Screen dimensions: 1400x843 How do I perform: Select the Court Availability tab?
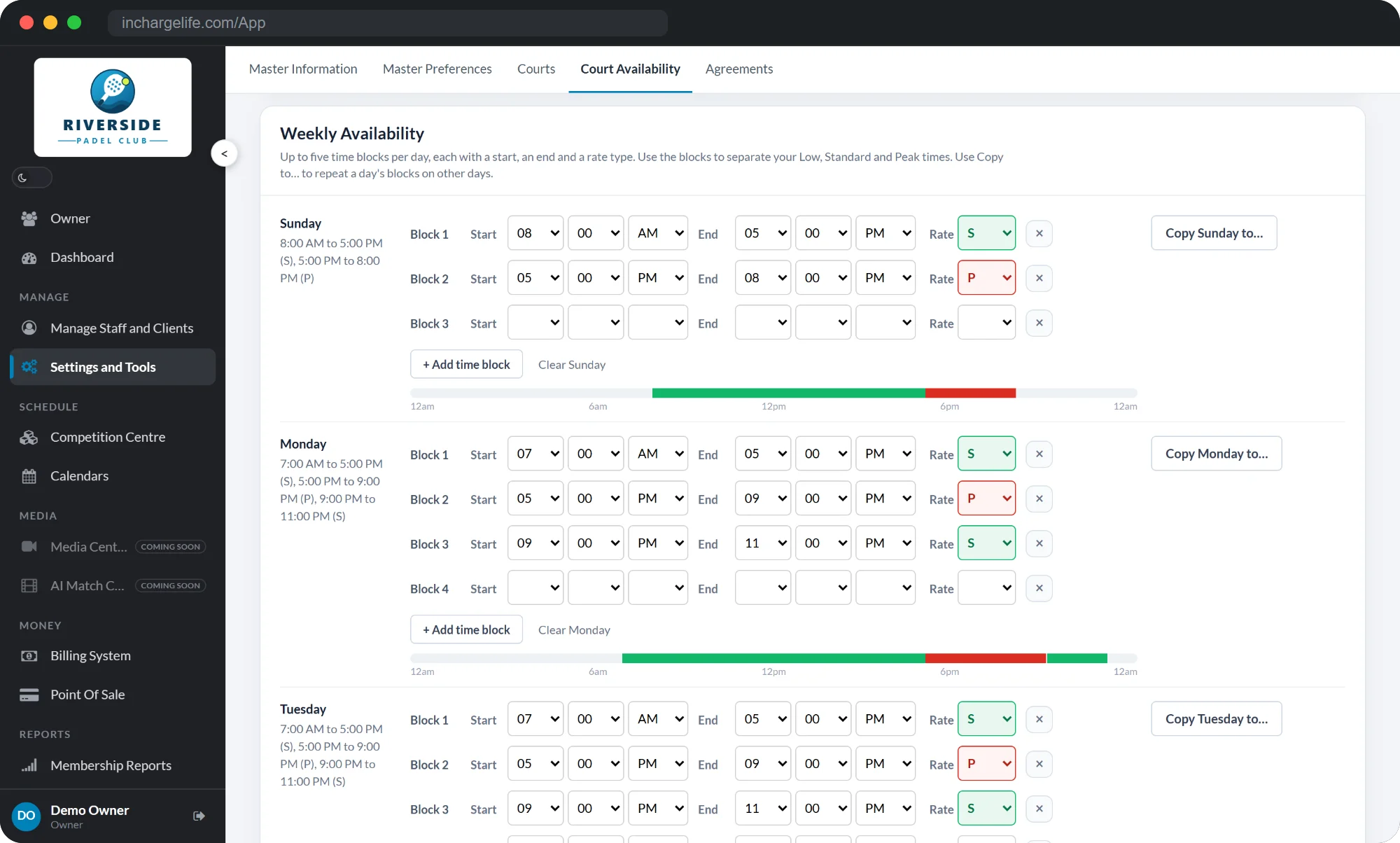coord(630,69)
